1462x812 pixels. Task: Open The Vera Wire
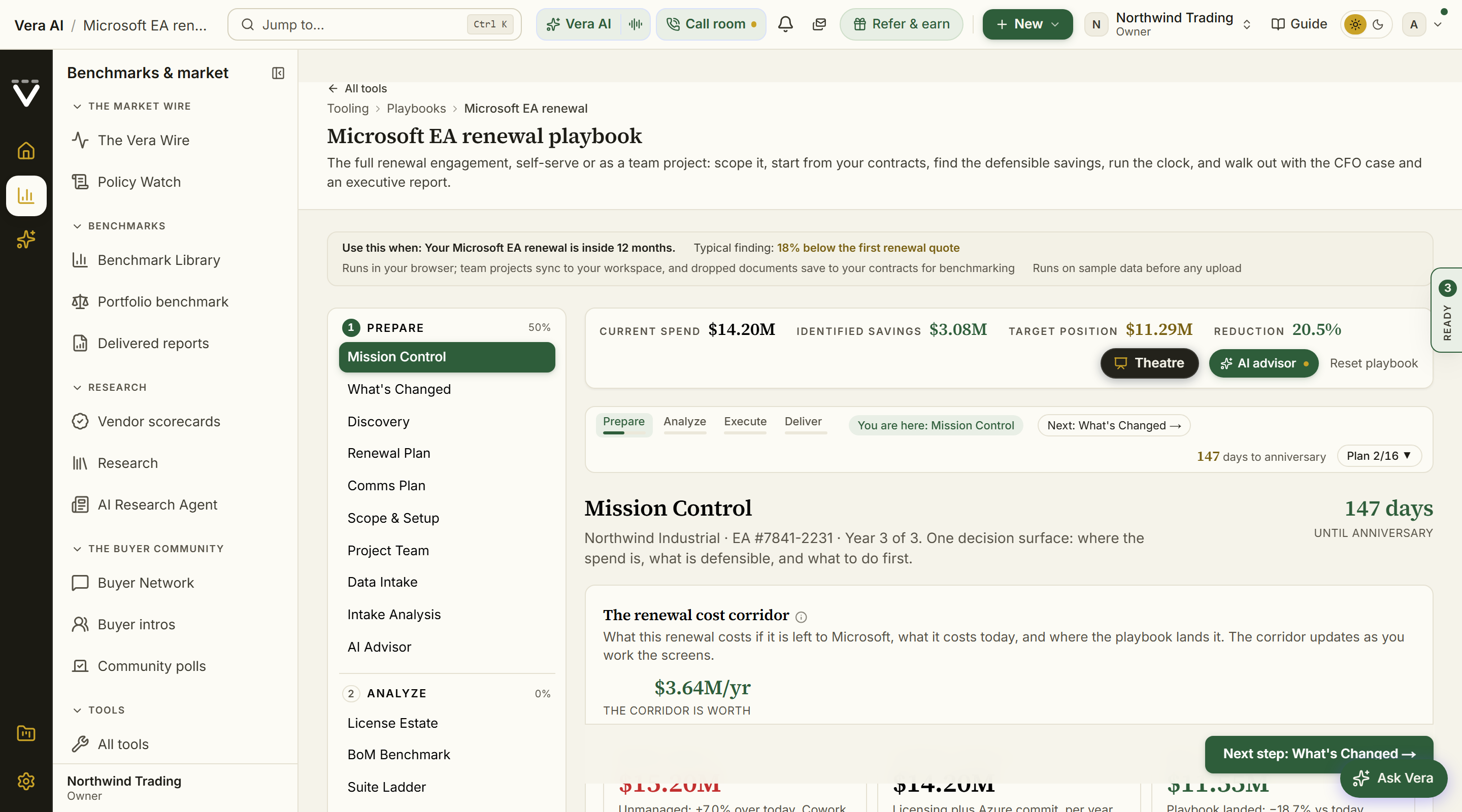[x=175, y=140]
